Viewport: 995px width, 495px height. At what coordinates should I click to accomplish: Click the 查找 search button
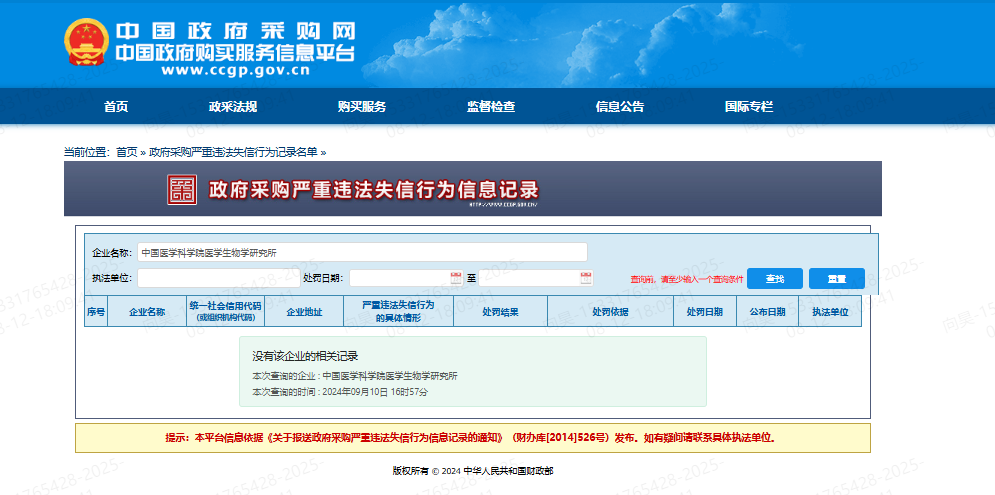click(775, 279)
